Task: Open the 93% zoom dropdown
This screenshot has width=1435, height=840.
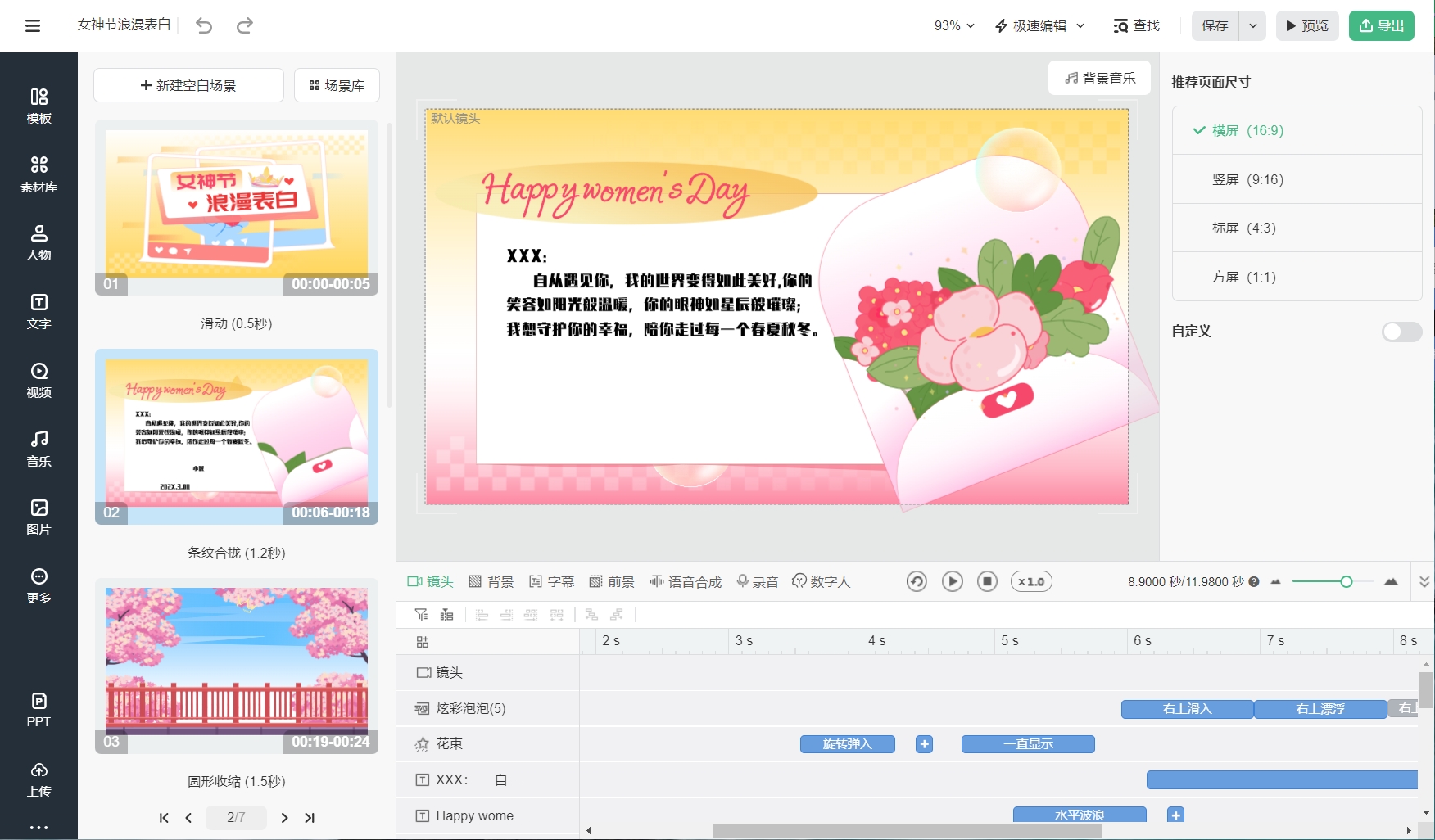Action: coord(954,25)
